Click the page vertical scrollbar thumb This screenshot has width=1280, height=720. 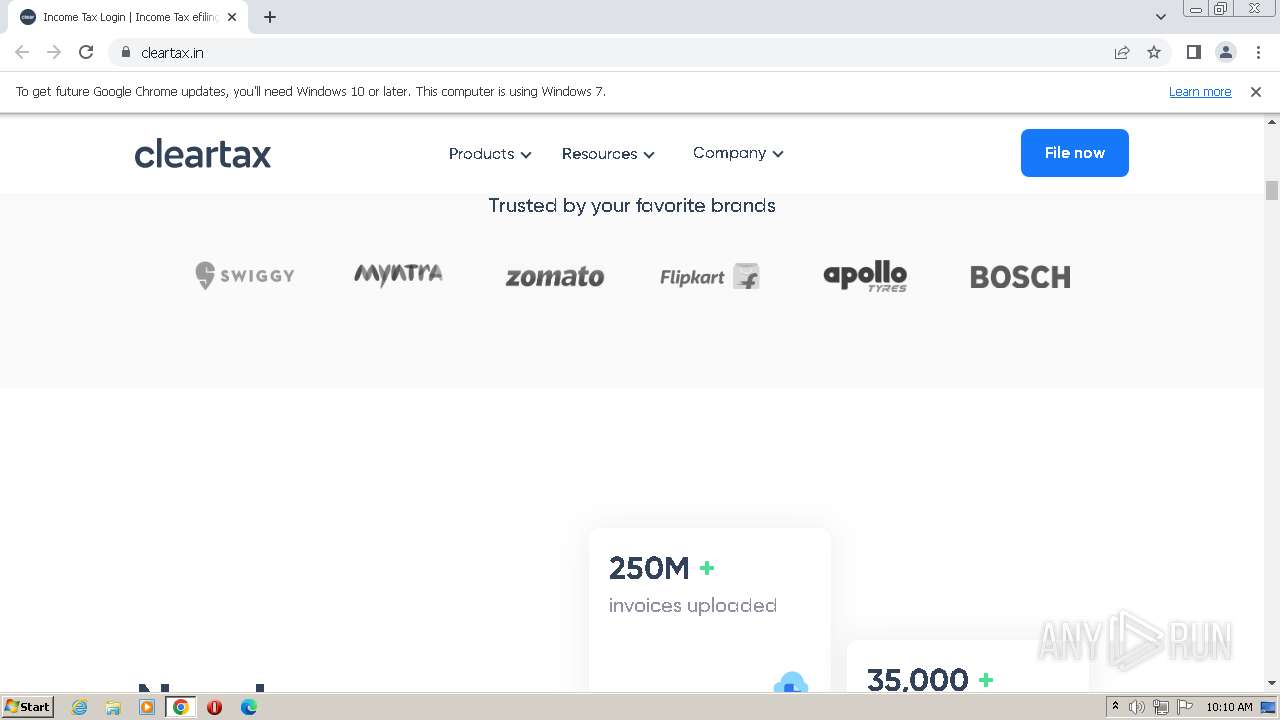click(x=1272, y=190)
